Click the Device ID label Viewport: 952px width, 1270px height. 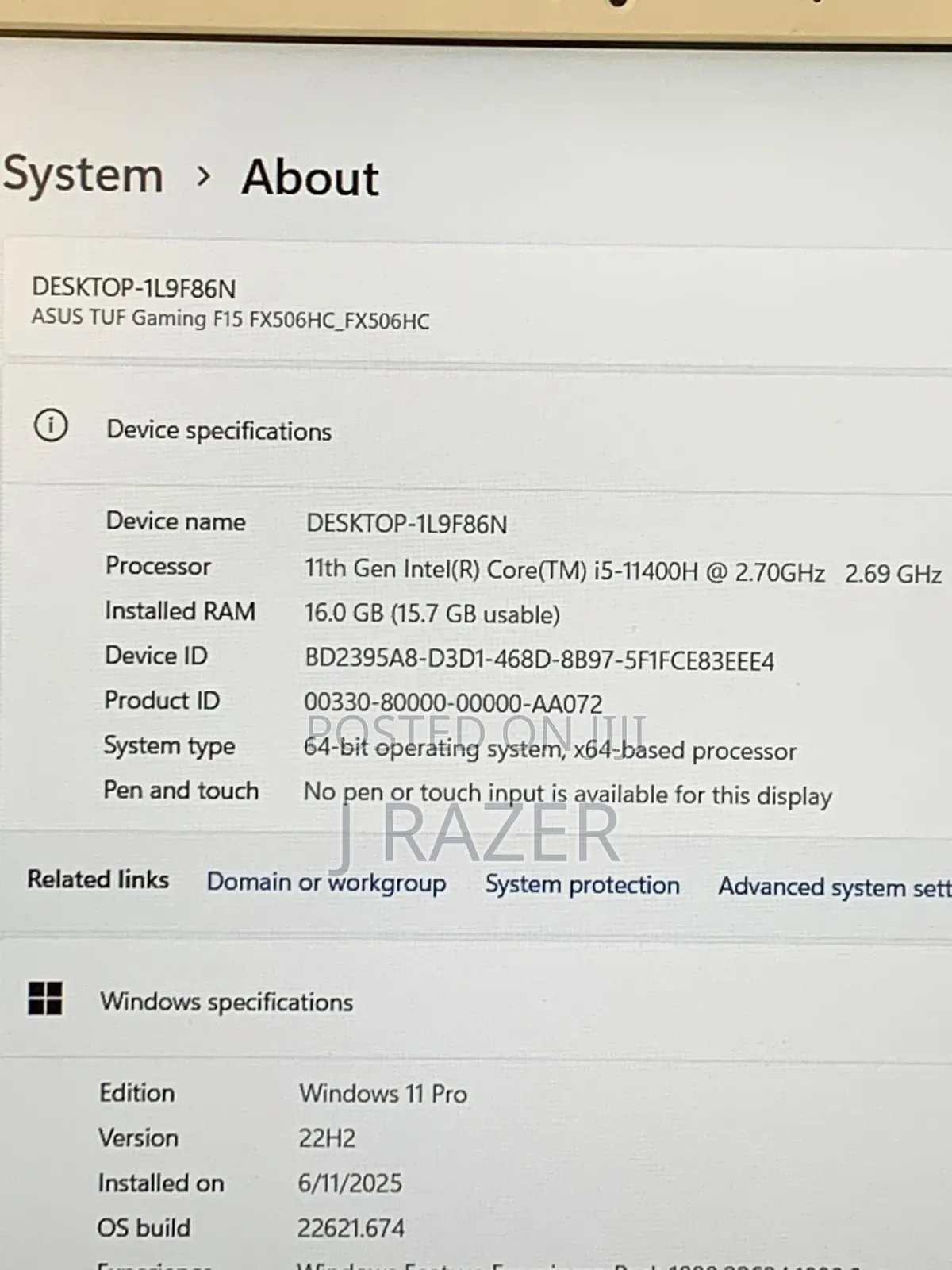coord(156,656)
